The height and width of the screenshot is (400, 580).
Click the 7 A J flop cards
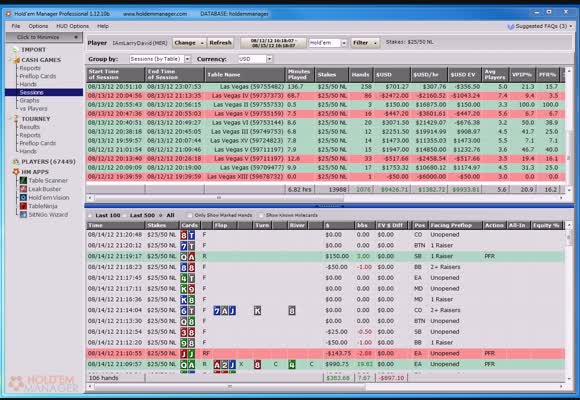(225, 311)
